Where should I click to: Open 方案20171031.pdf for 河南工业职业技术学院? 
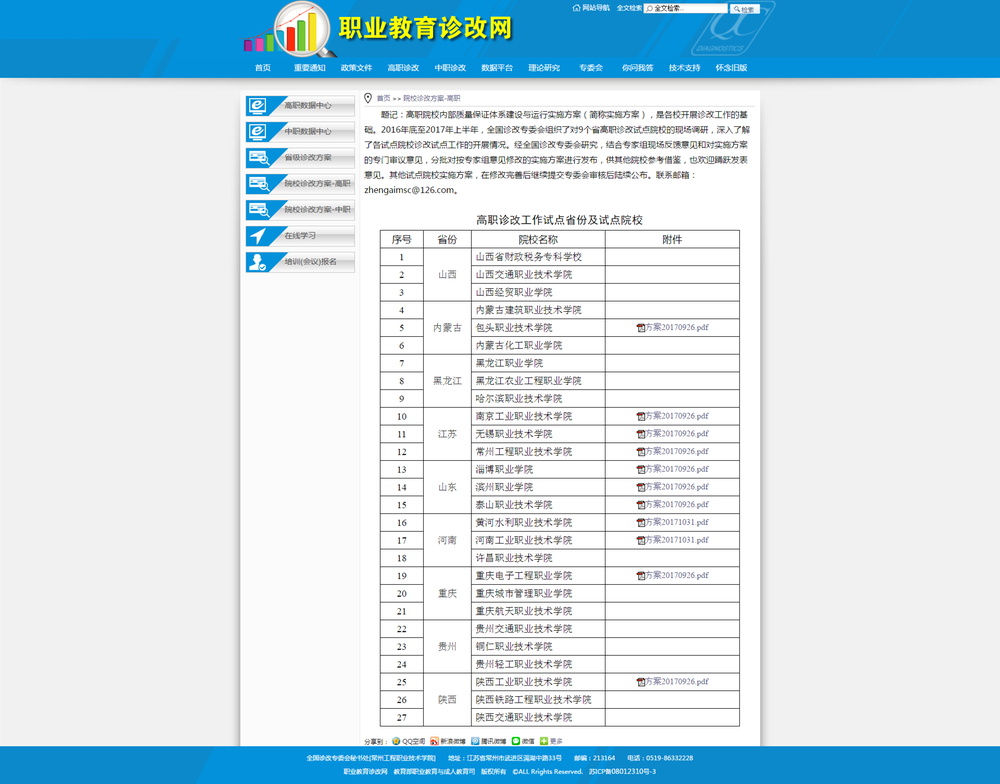pyautogui.click(x=677, y=540)
